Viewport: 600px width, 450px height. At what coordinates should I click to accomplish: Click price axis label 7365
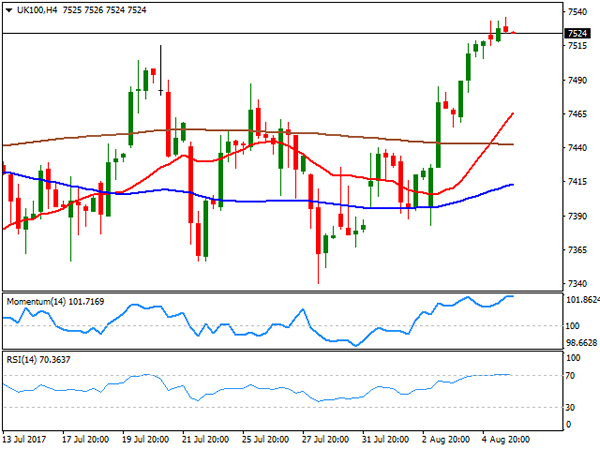tap(577, 250)
